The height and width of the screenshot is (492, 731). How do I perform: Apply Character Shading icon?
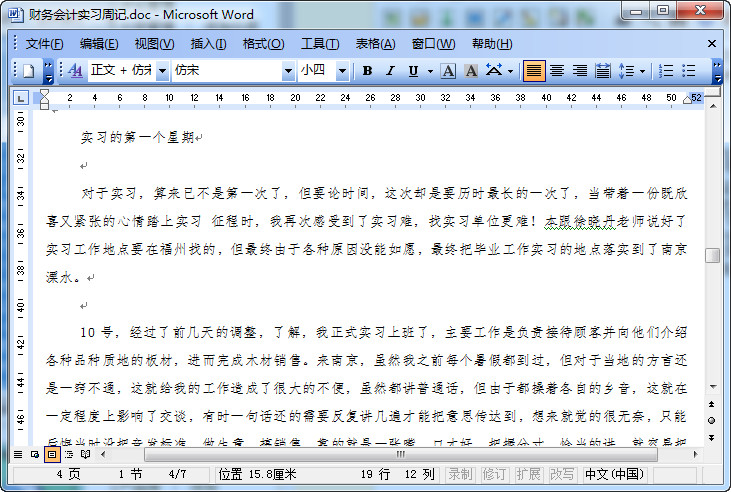[x=471, y=71]
